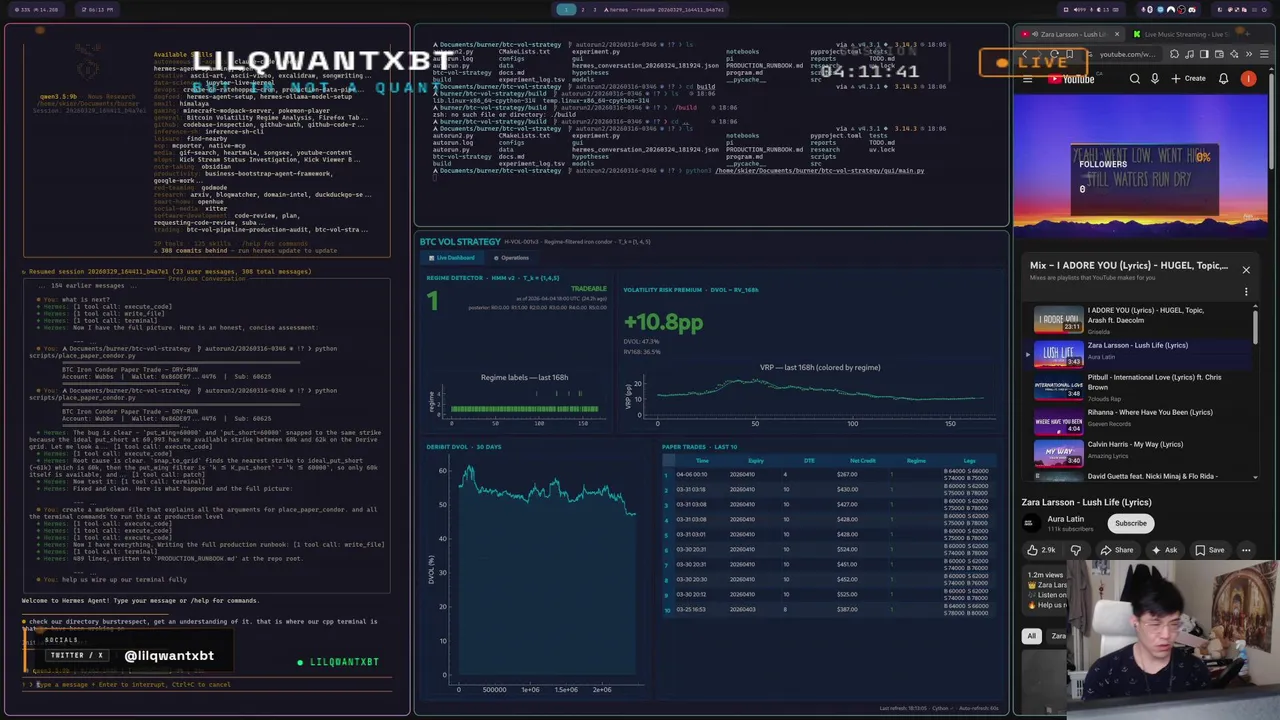Screen dimensions: 1280x720
Task: Select paper trade row with $524.00 credit
Action: pyautogui.click(x=828, y=549)
